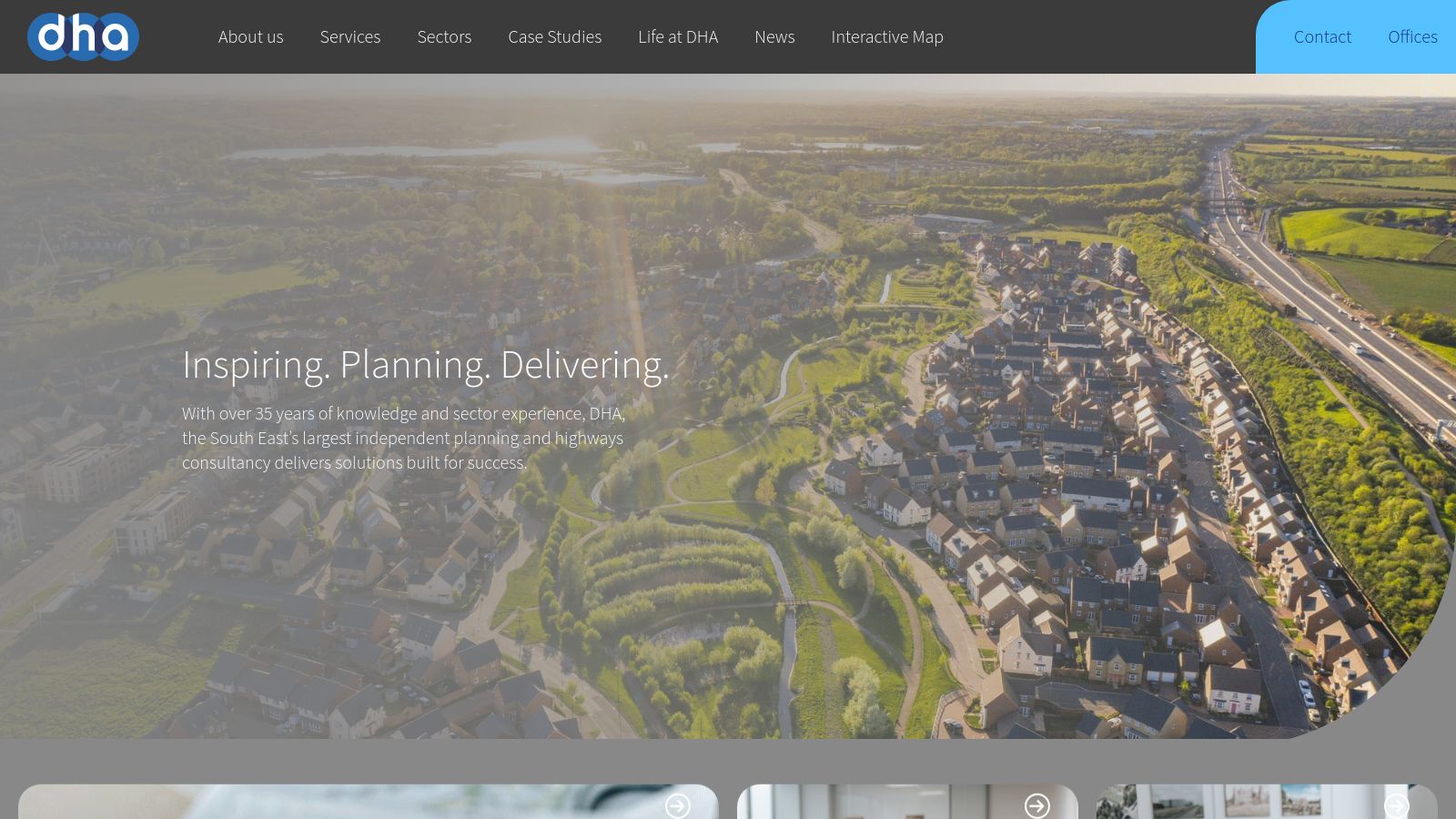Viewport: 1456px width, 819px height.
Task: Click the hero headline Inspiring. Planning. Delivering.
Action: point(426,364)
